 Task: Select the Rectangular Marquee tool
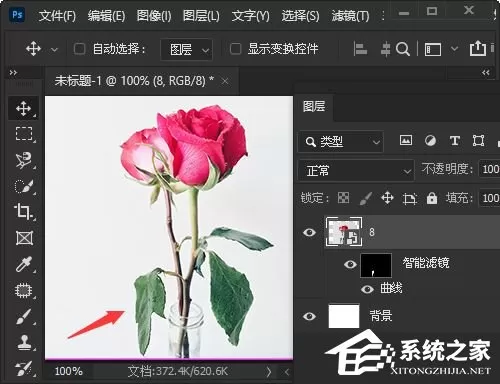(x=24, y=134)
